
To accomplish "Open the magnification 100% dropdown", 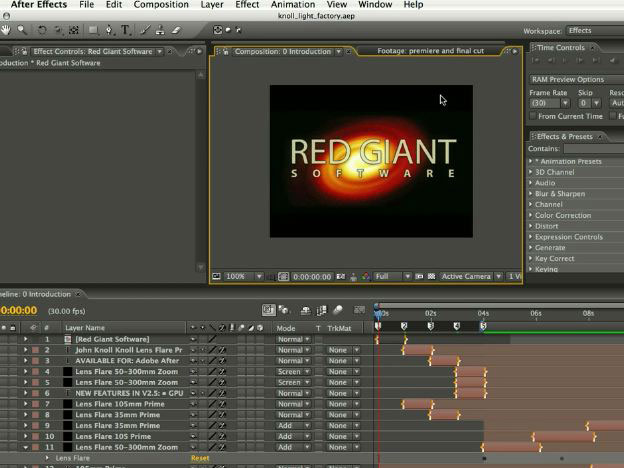I will click(243, 276).
